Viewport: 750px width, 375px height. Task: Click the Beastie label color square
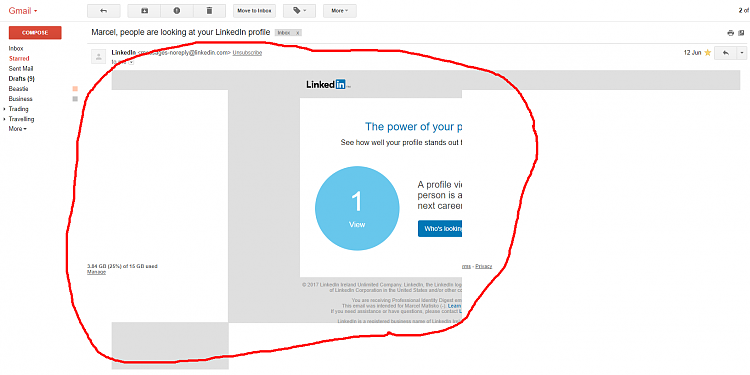point(75,89)
